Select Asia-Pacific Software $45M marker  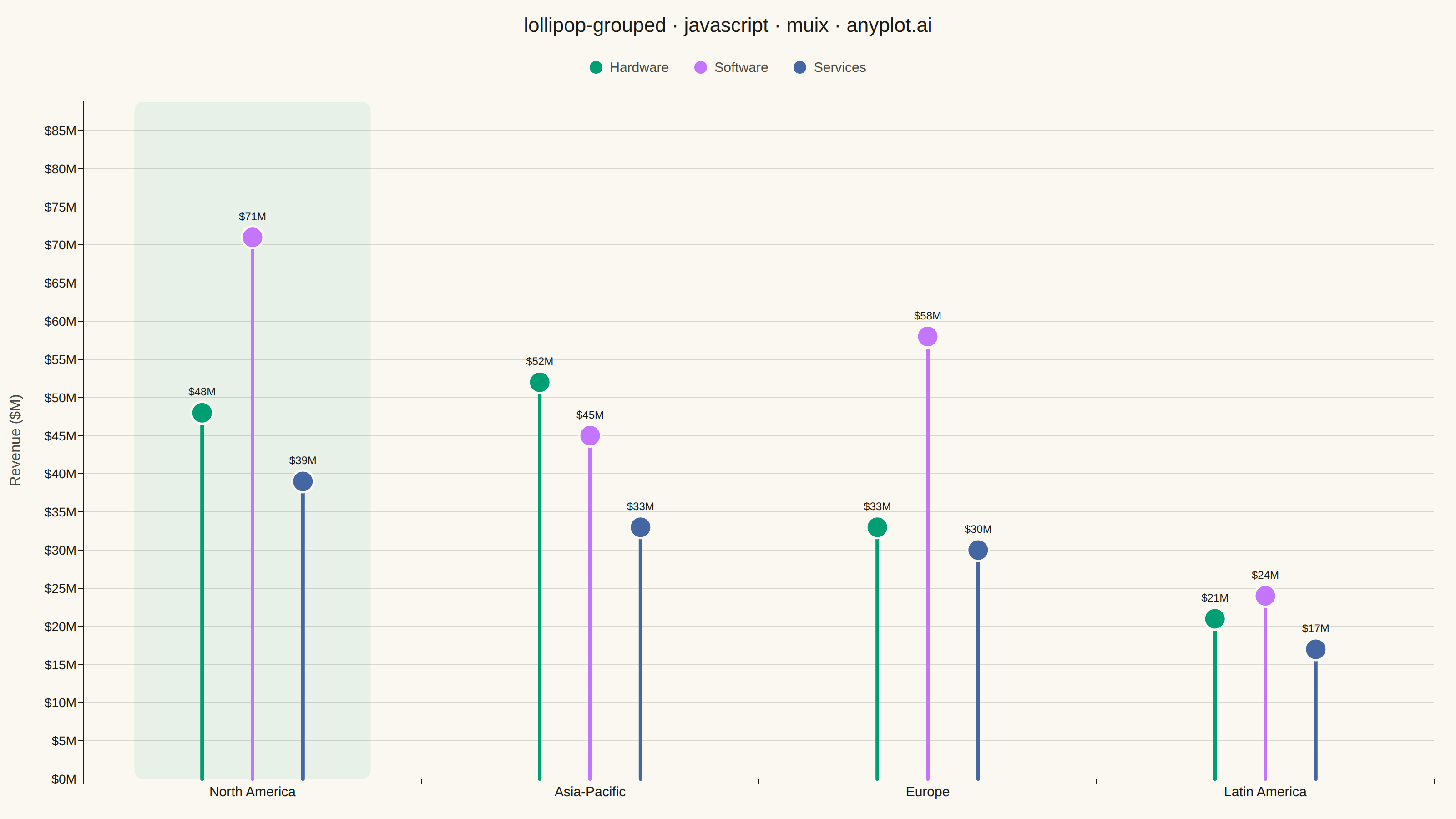click(x=590, y=436)
